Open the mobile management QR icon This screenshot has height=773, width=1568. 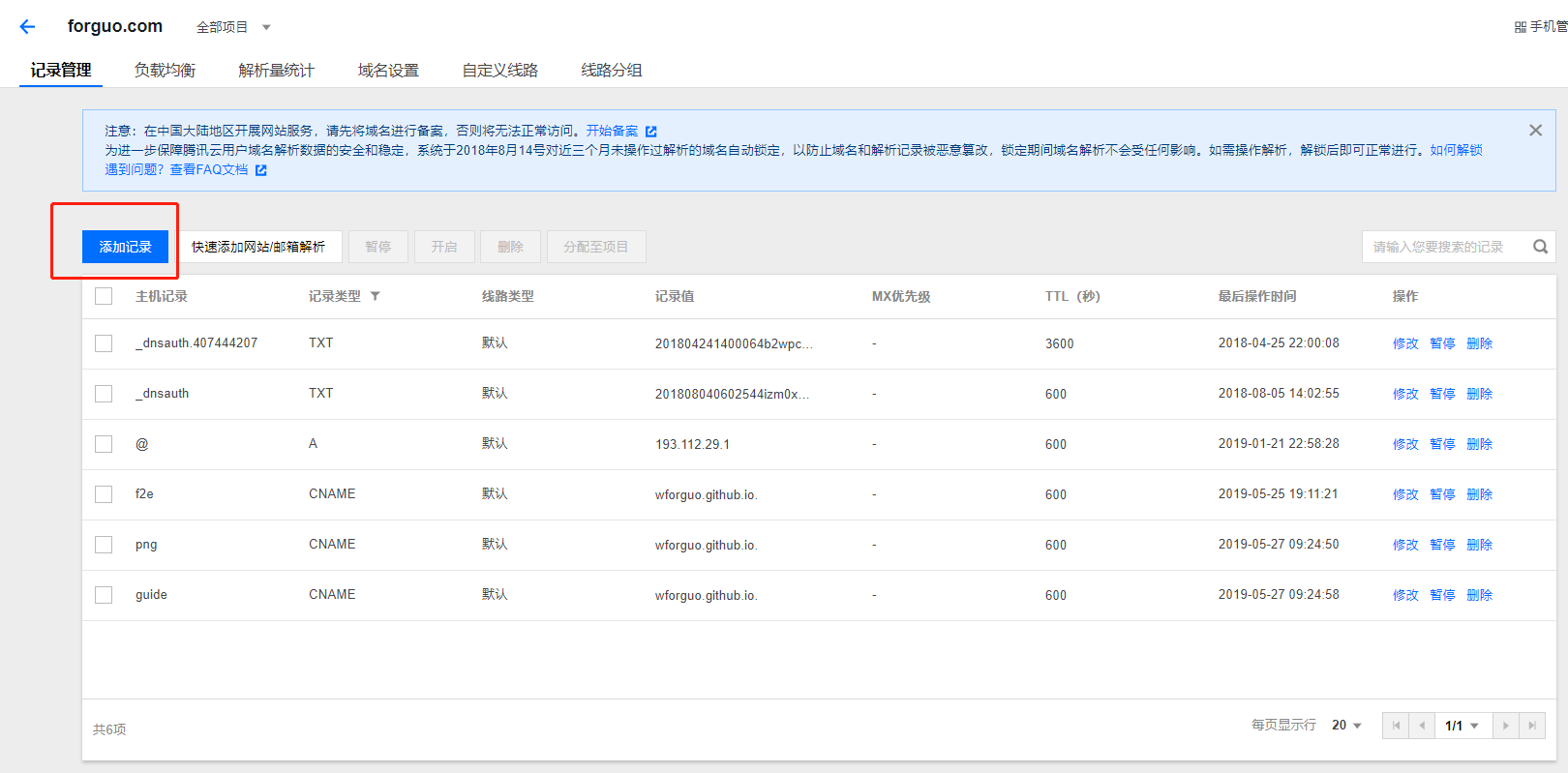click(1521, 27)
